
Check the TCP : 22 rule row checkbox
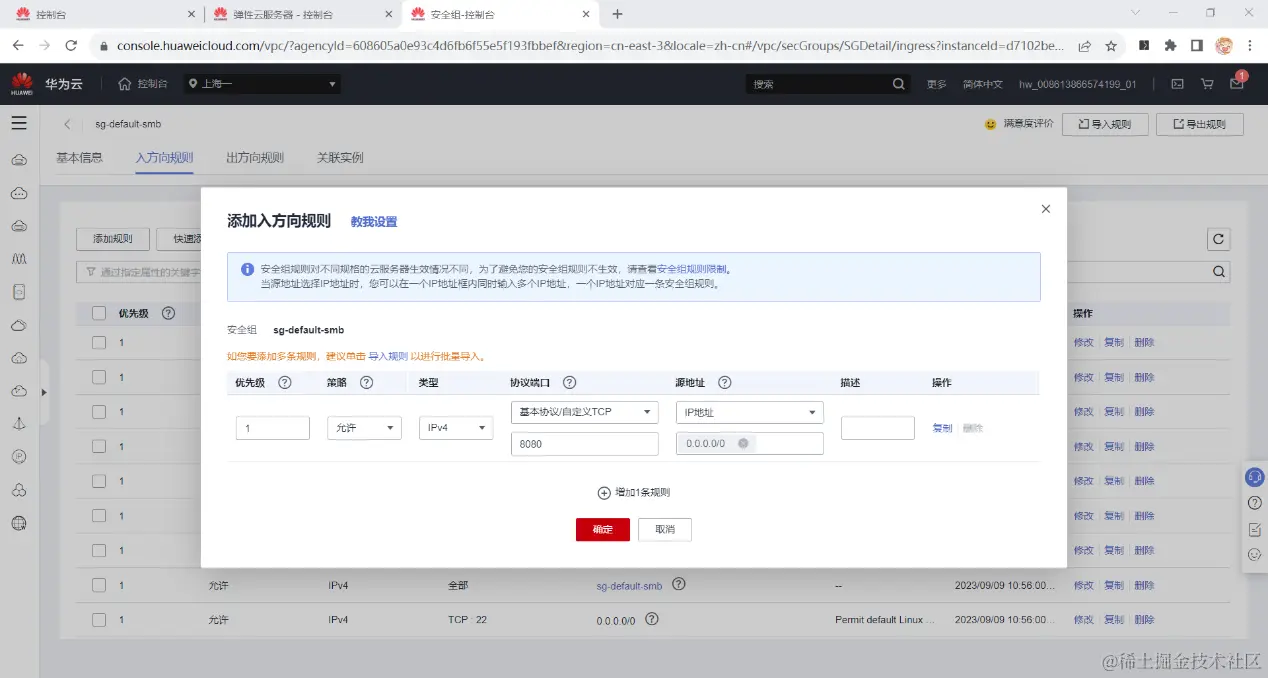[x=99, y=620]
